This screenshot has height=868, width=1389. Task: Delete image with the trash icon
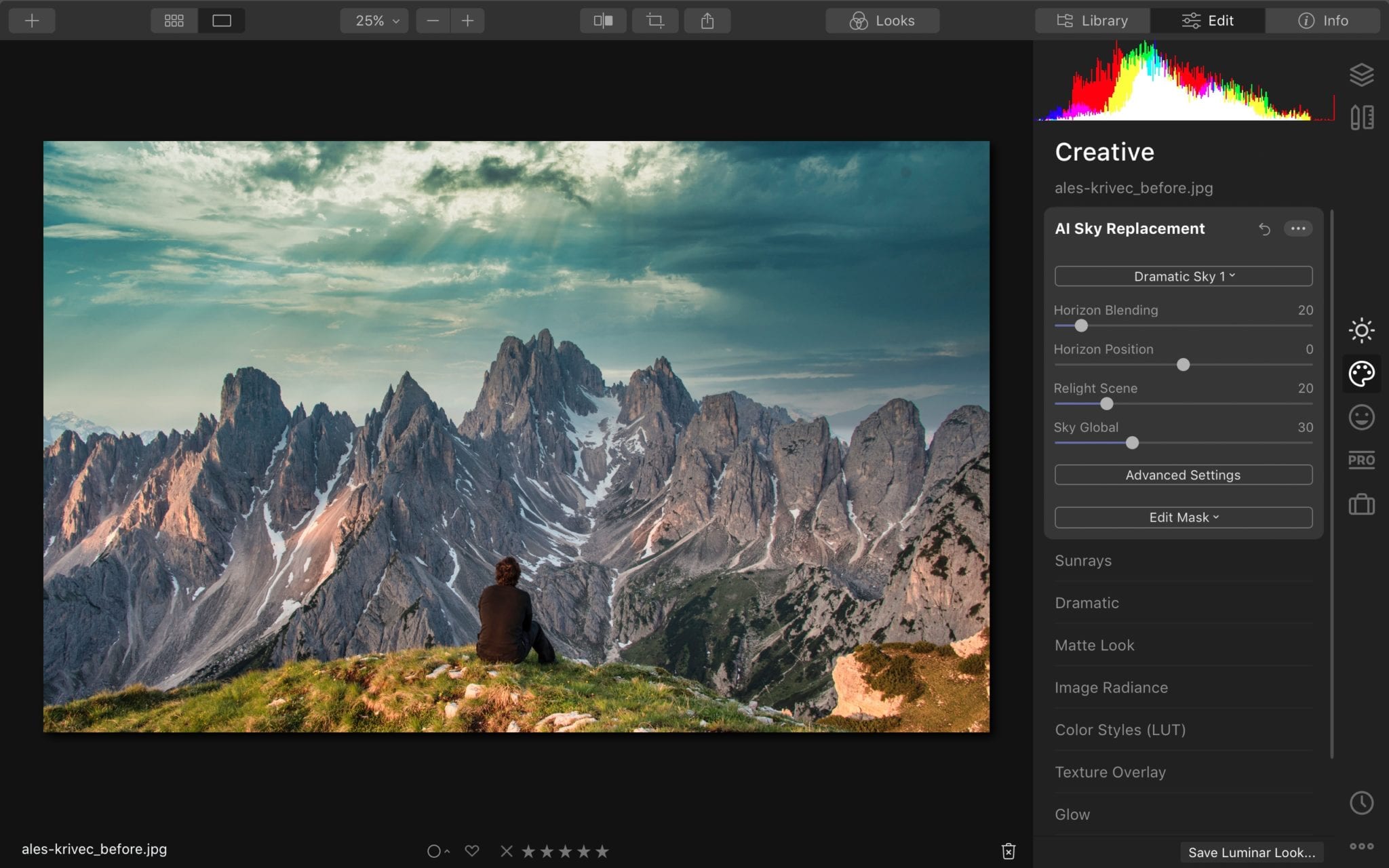click(1009, 851)
